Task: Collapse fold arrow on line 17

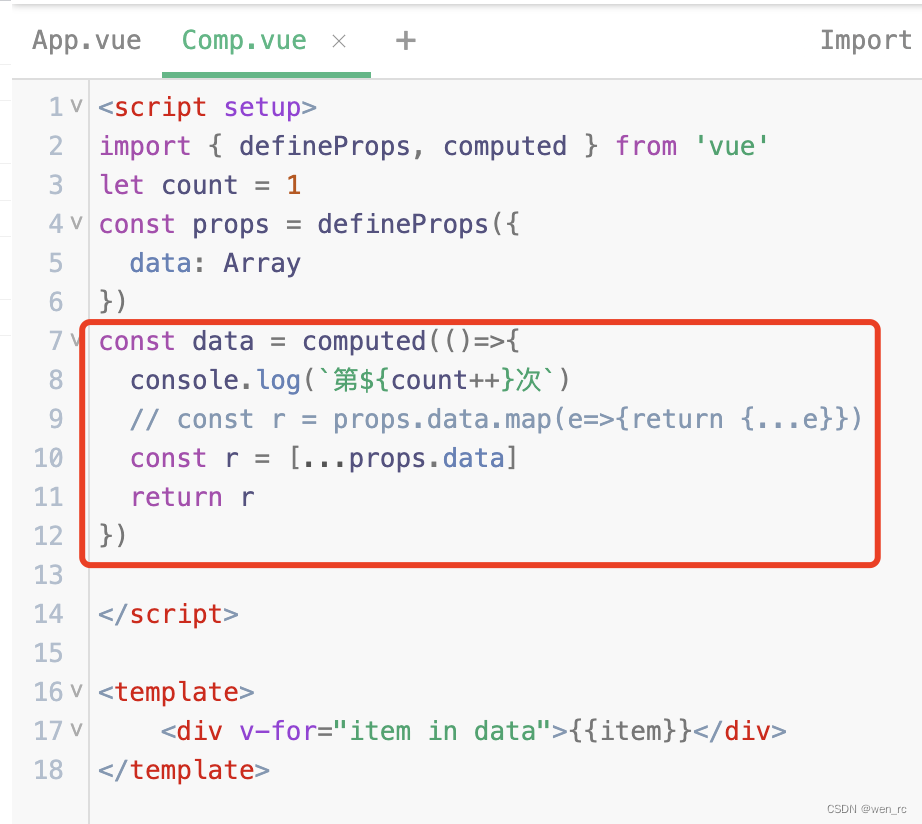Action: 76,729
